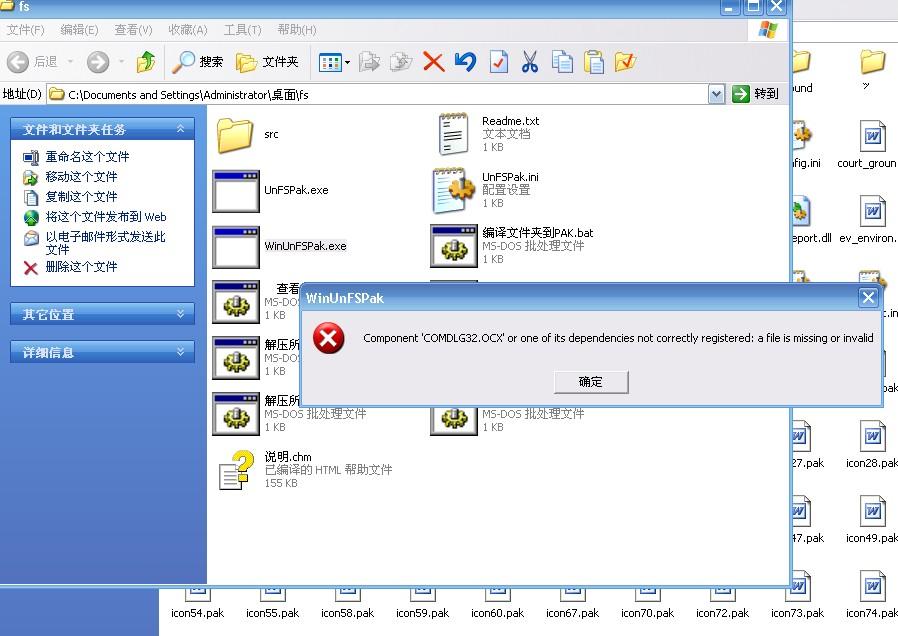Toggle the Folders (文件夹) pane button
898x636 pixels.
click(267, 62)
